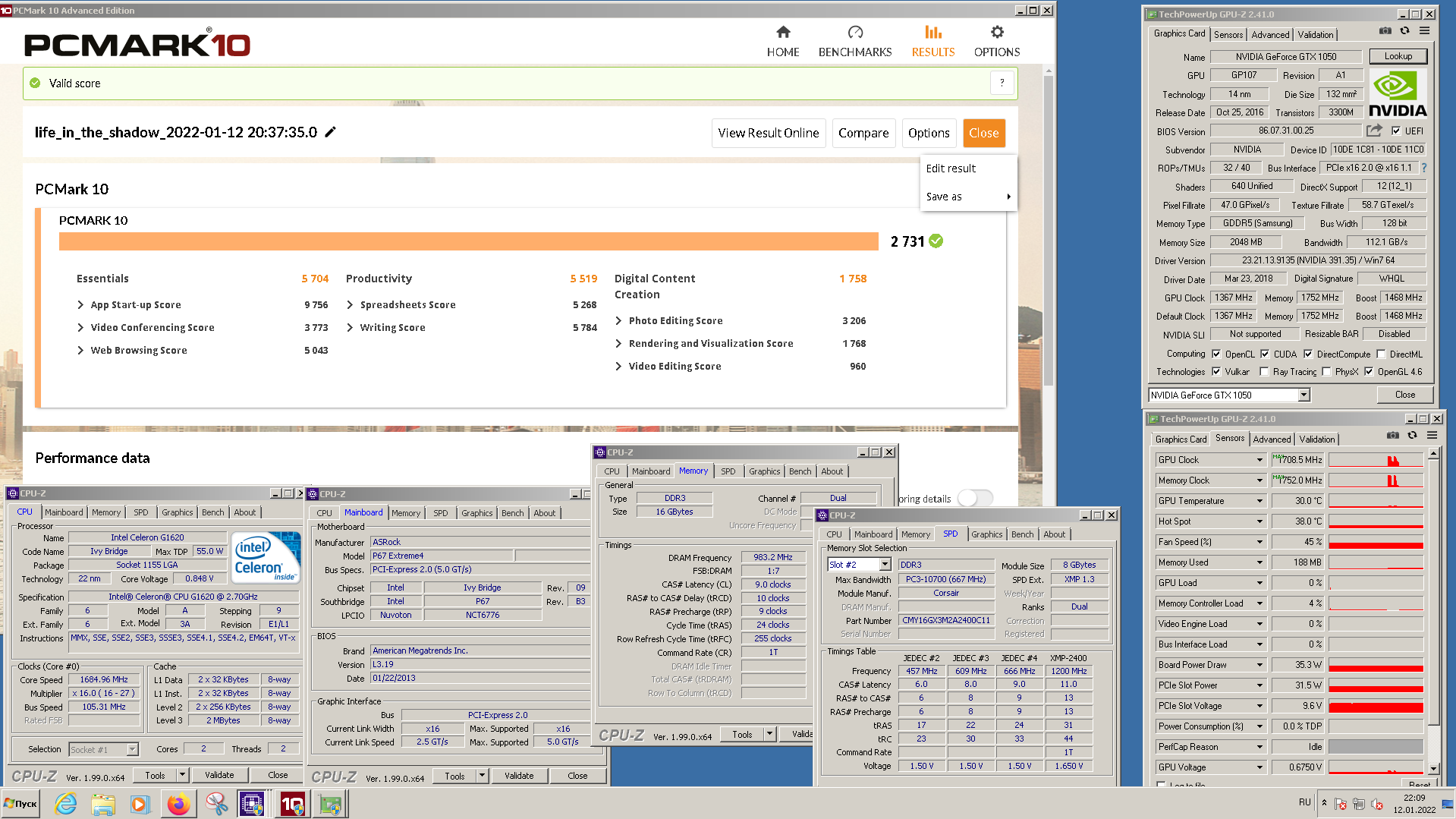Take screenshot with camera icon in top GPU-Z window
Viewport: 1456px width, 819px height.
pos(1385,31)
